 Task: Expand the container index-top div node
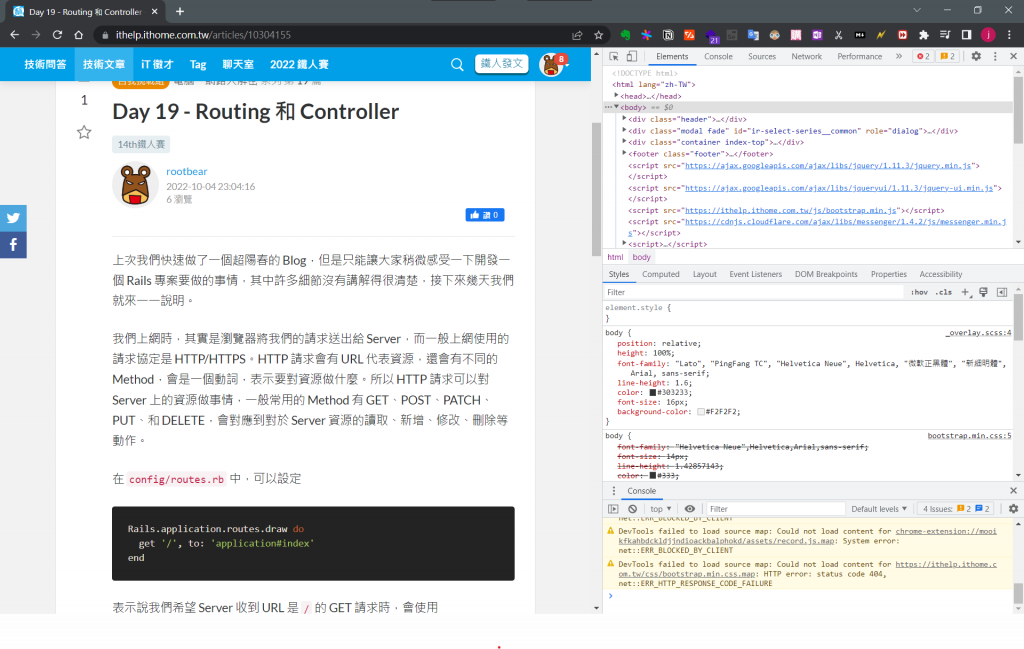pos(624,142)
